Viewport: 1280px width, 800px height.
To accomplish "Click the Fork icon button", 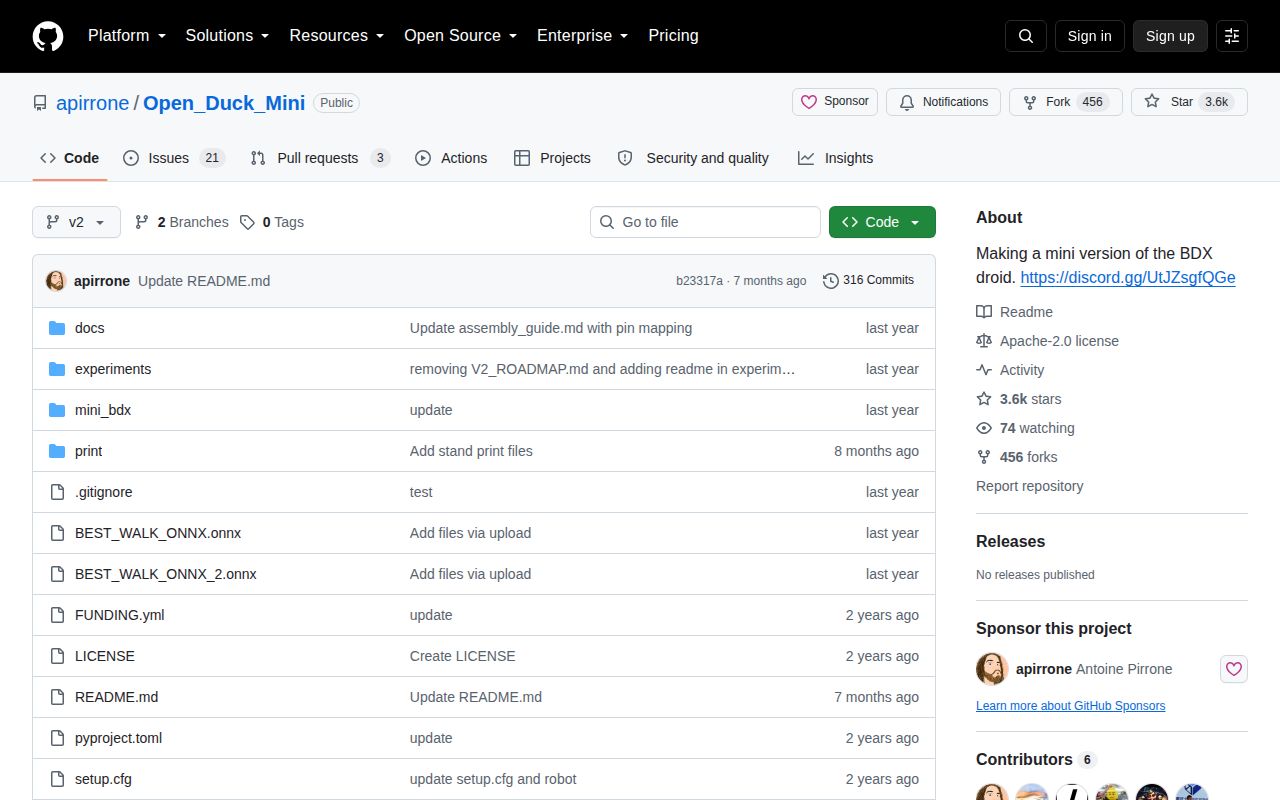I will click(x=1030, y=102).
